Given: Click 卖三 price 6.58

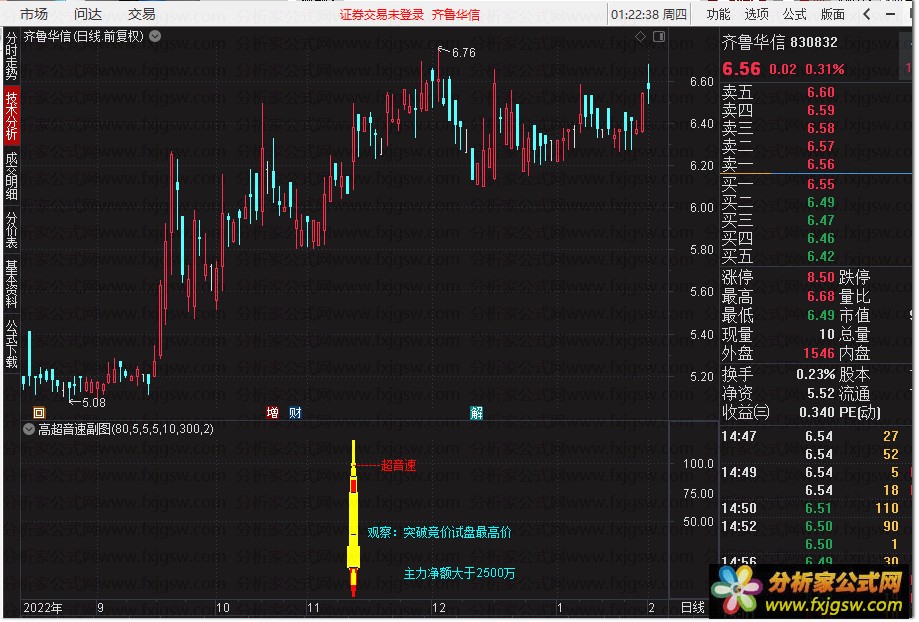Looking at the screenshot, I should tap(821, 128).
